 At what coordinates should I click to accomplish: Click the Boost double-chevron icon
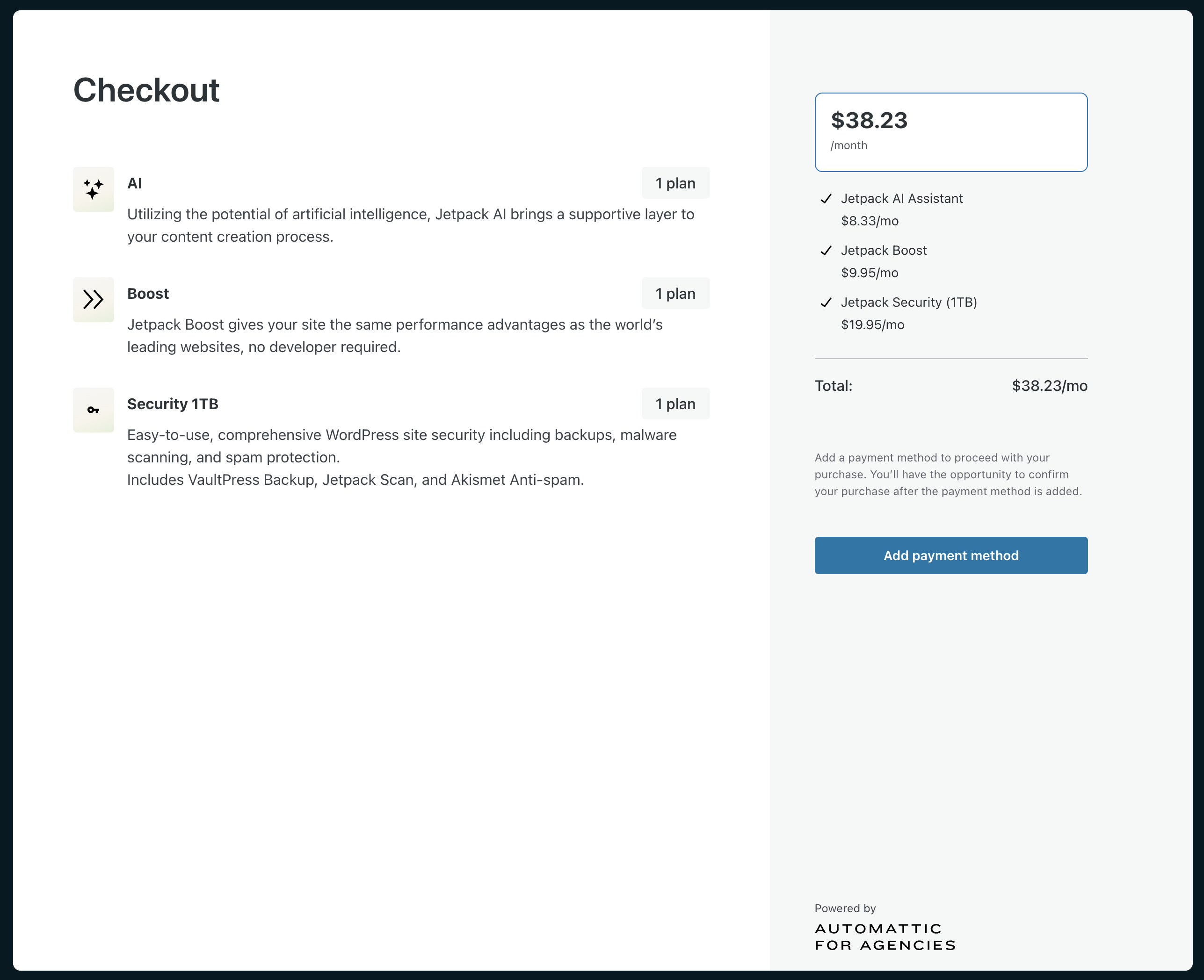tap(93, 299)
